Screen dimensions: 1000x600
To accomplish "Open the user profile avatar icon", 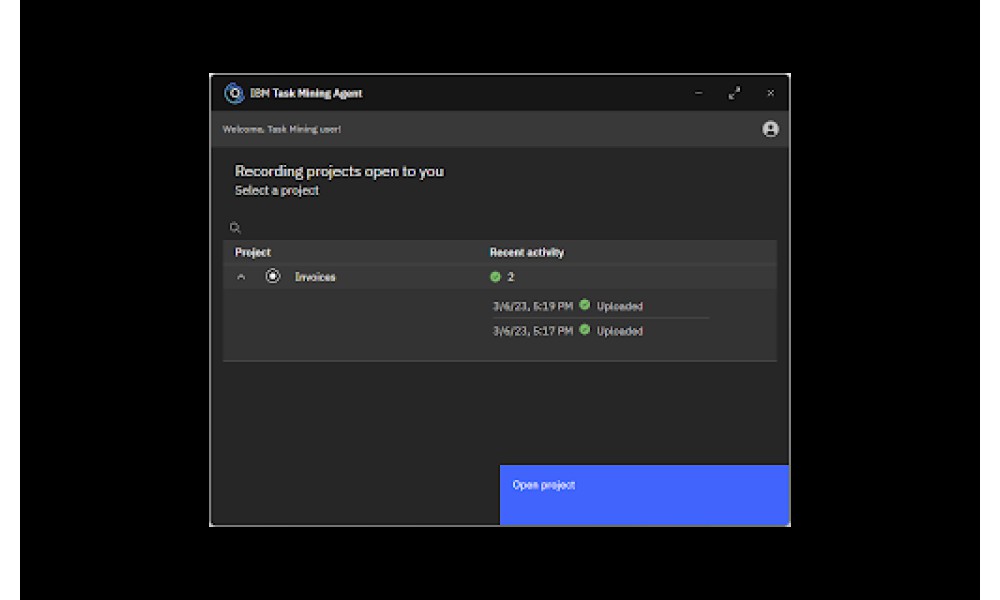I will tap(770, 129).
